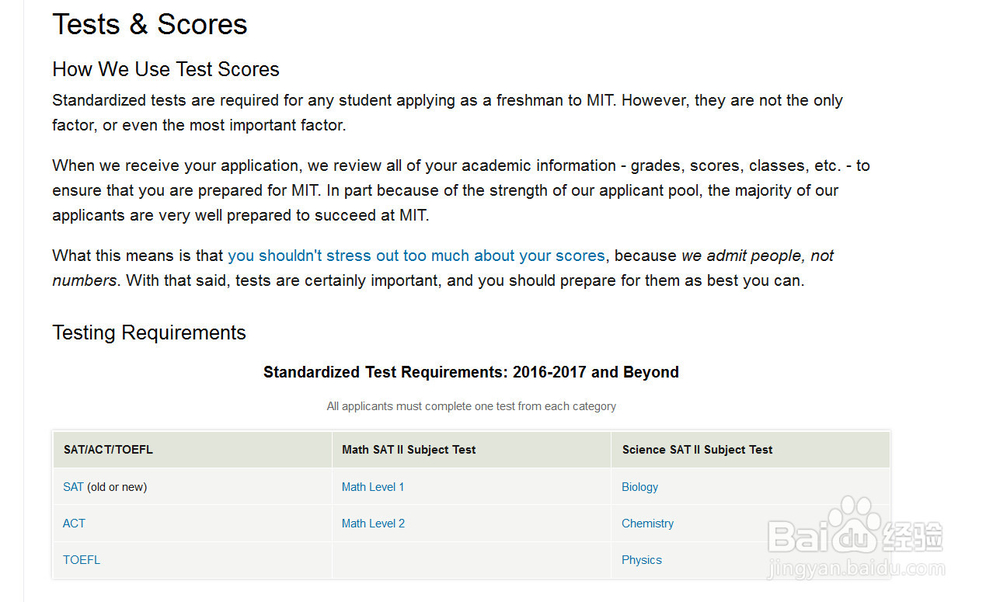This screenshot has height=602, width=1000.
Task: Open the Math Level 1 link
Action: pyautogui.click(x=373, y=487)
